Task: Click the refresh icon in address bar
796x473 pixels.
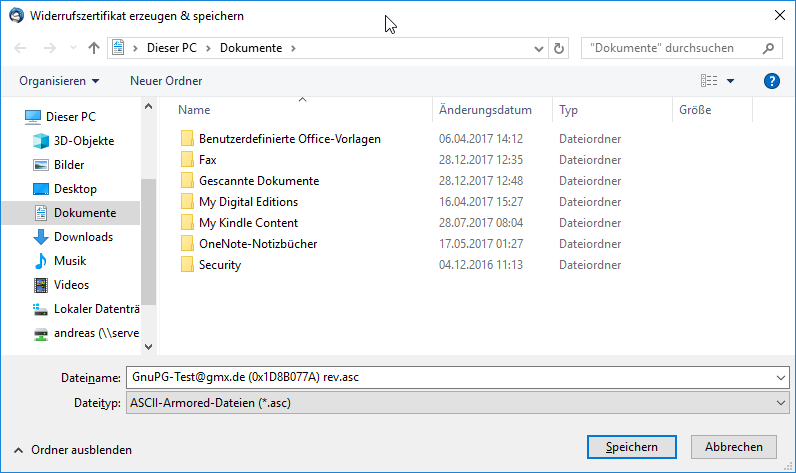Action: click(x=559, y=48)
